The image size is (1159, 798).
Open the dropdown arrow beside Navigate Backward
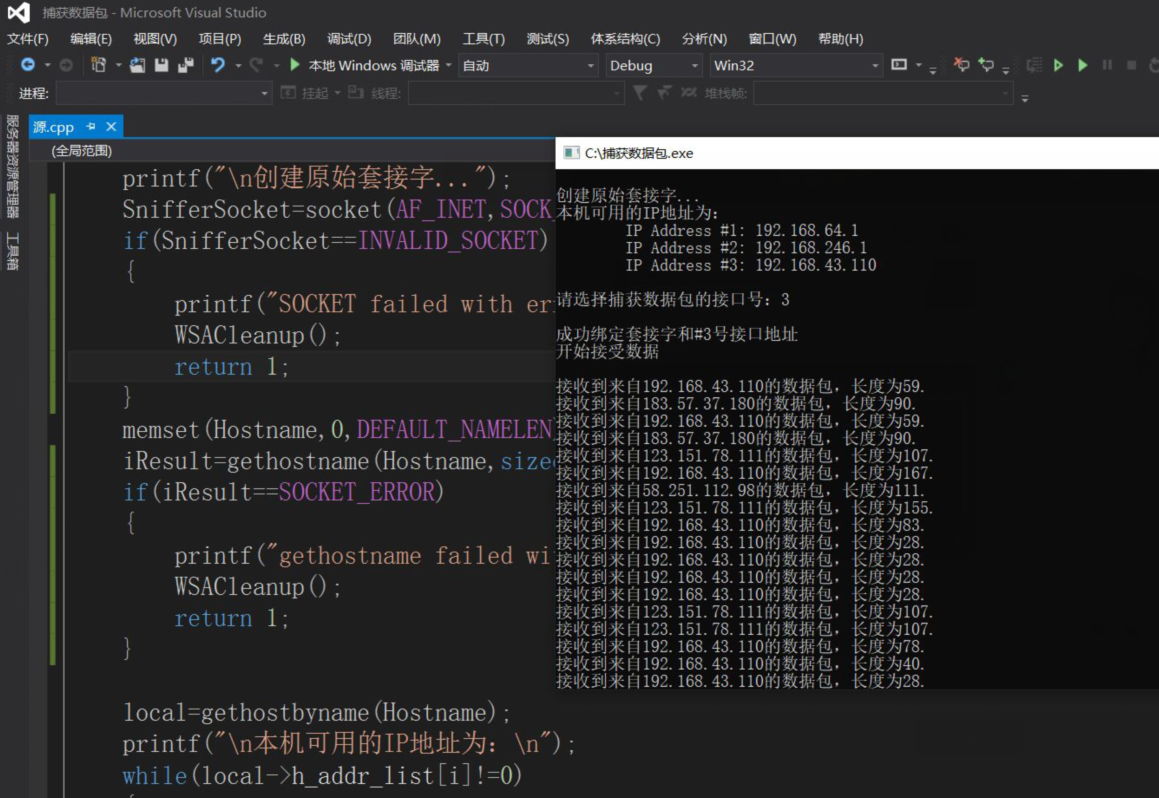tap(47, 65)
